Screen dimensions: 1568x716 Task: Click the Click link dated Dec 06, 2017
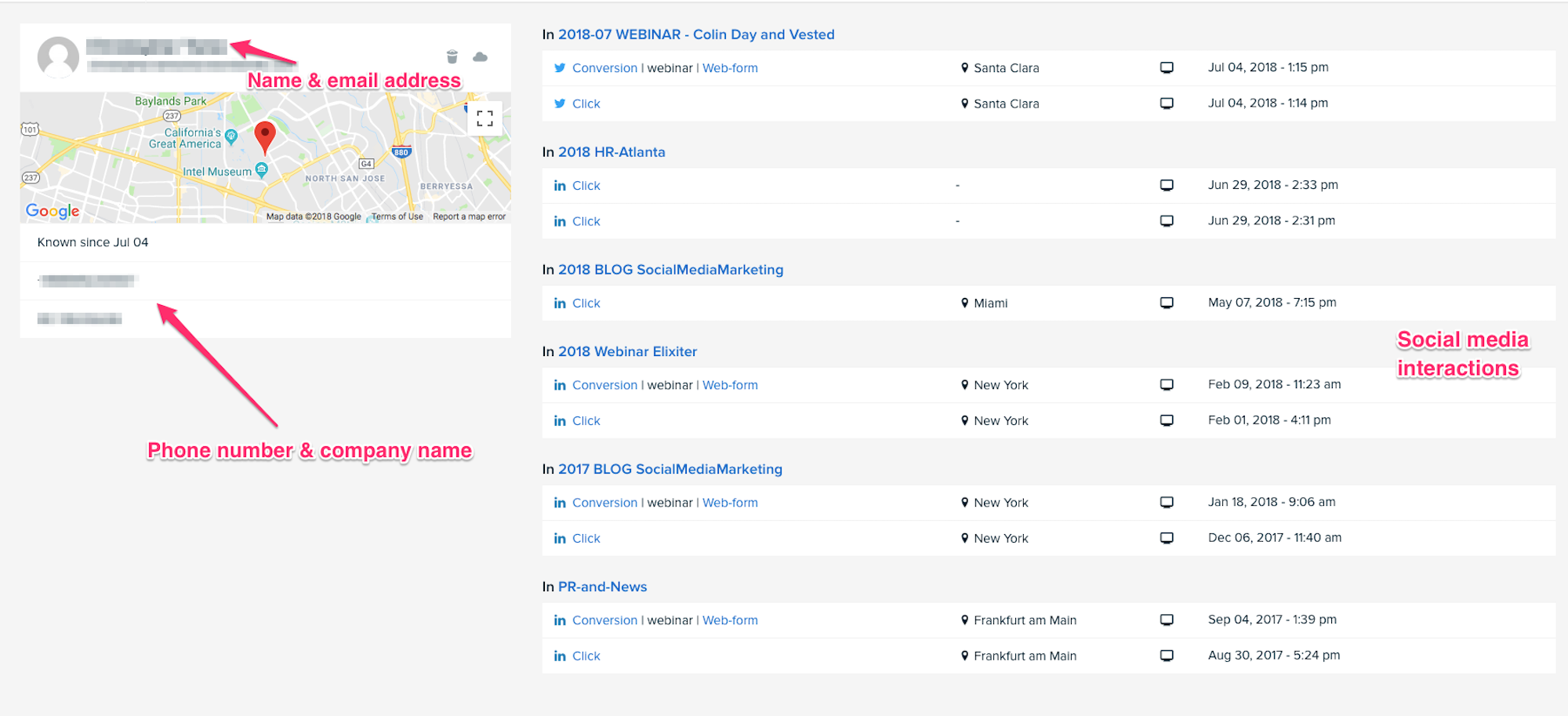coord(586,538)
